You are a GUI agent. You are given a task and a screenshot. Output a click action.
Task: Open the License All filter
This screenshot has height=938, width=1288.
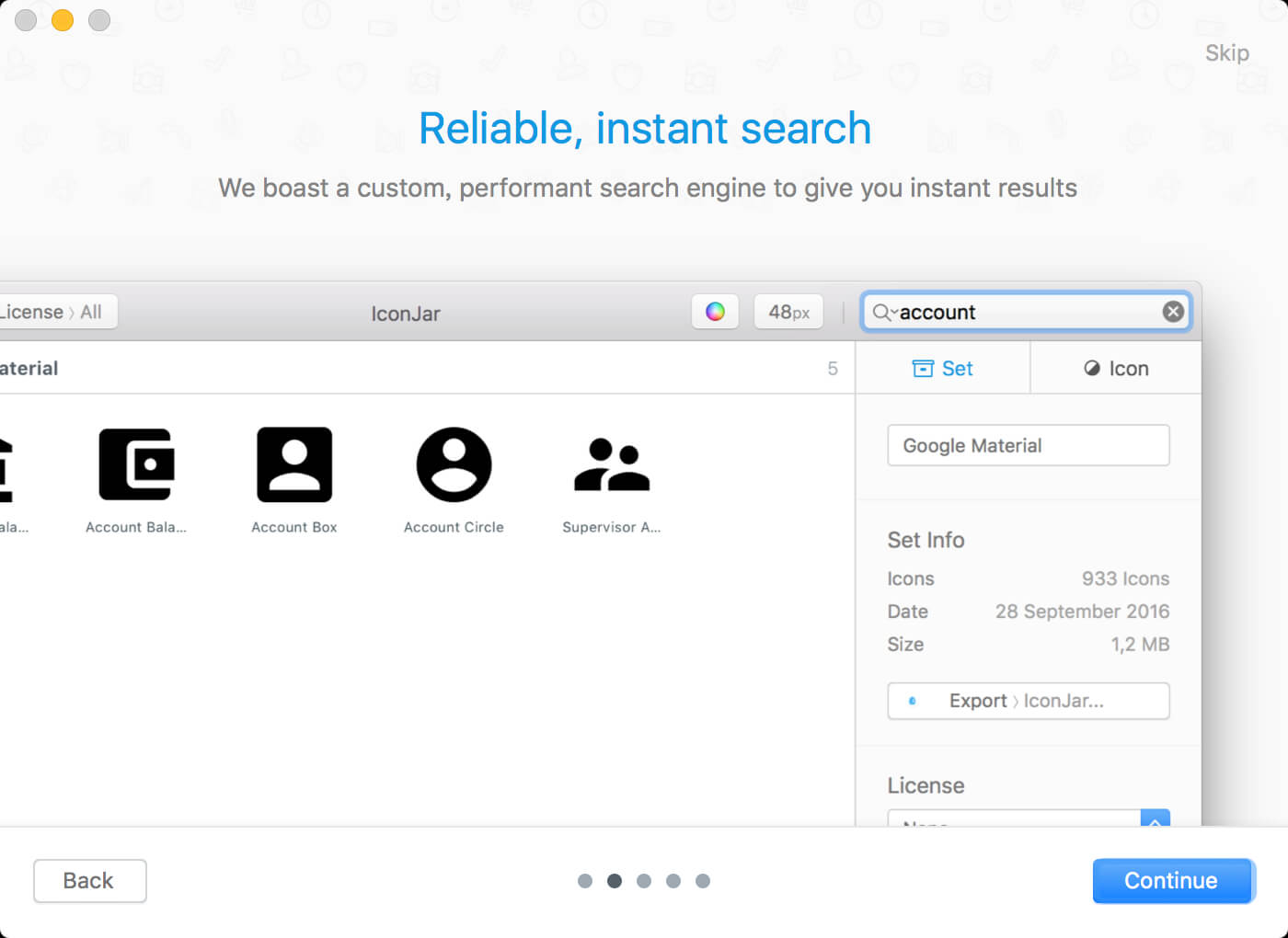[x=53, y=312]
